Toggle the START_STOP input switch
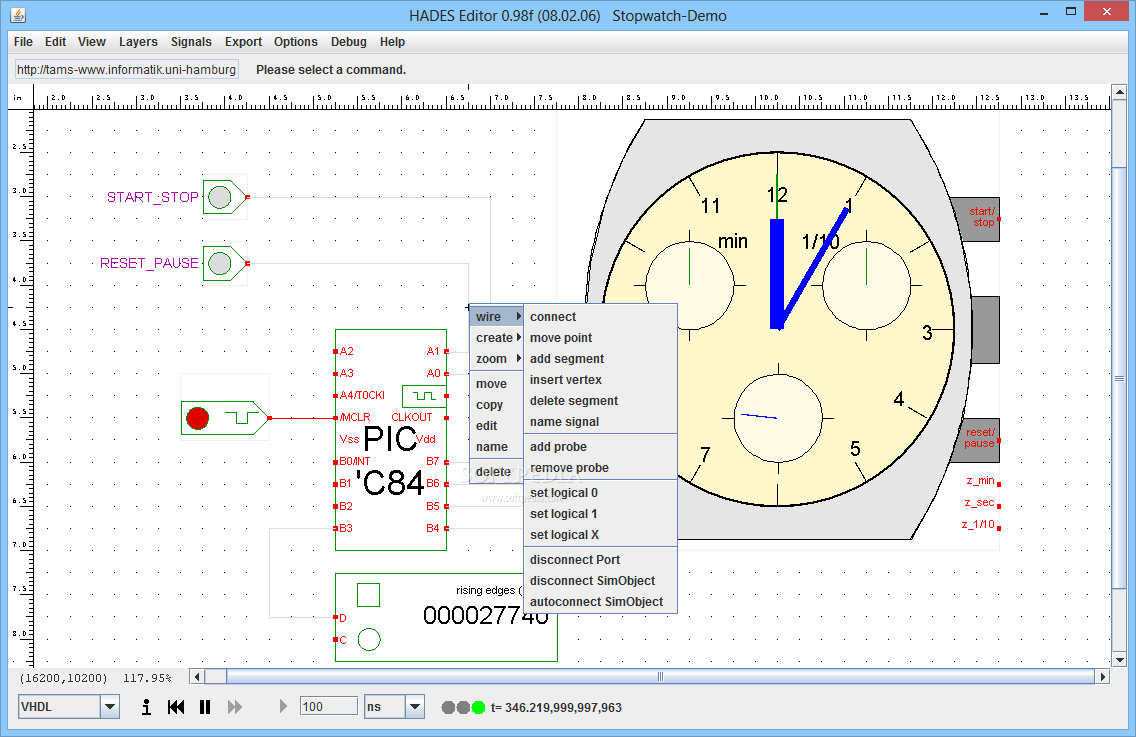1136x737 pixels. 220,197
